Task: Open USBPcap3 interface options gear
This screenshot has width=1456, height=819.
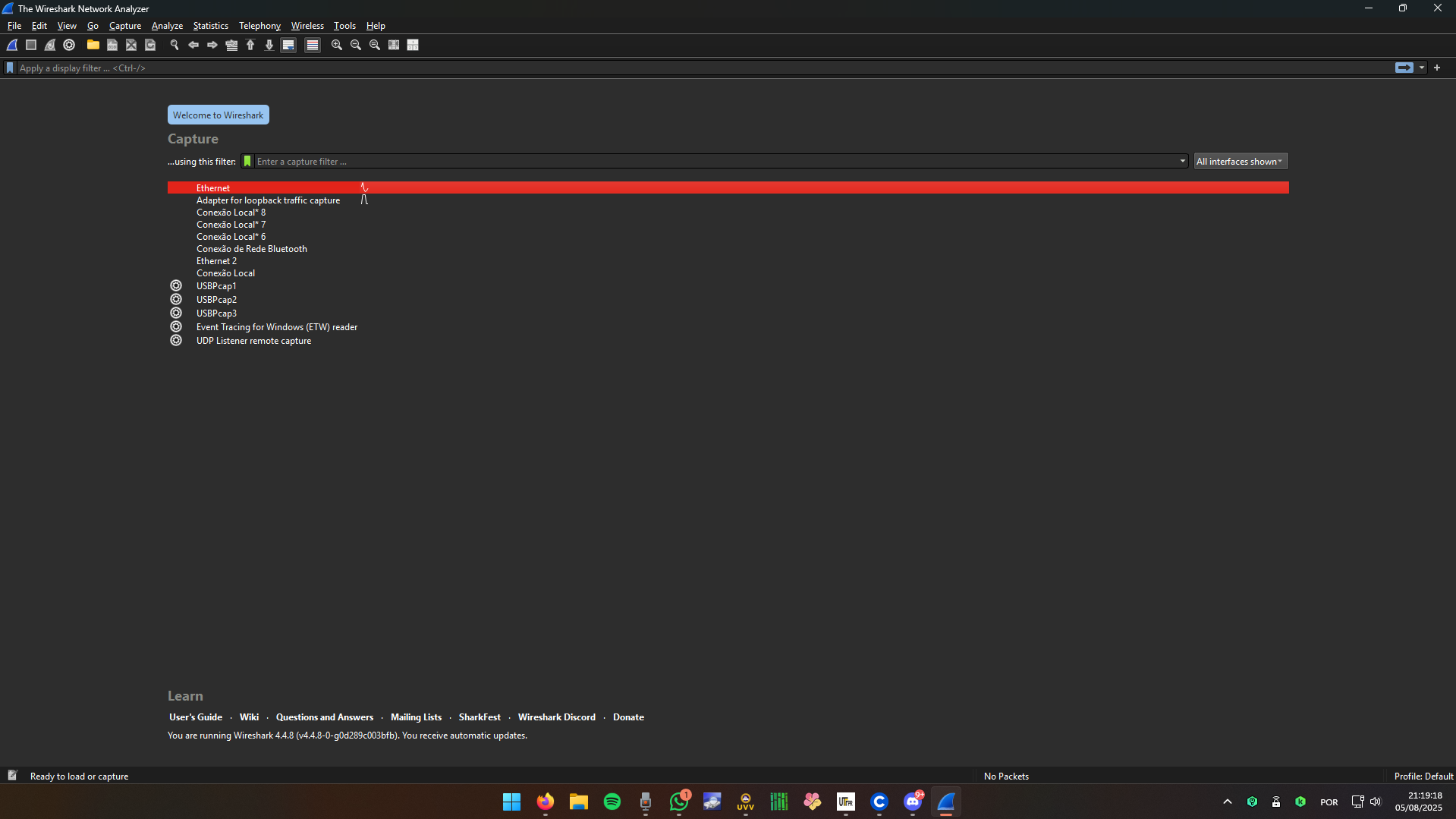Action: pos(176,313)
